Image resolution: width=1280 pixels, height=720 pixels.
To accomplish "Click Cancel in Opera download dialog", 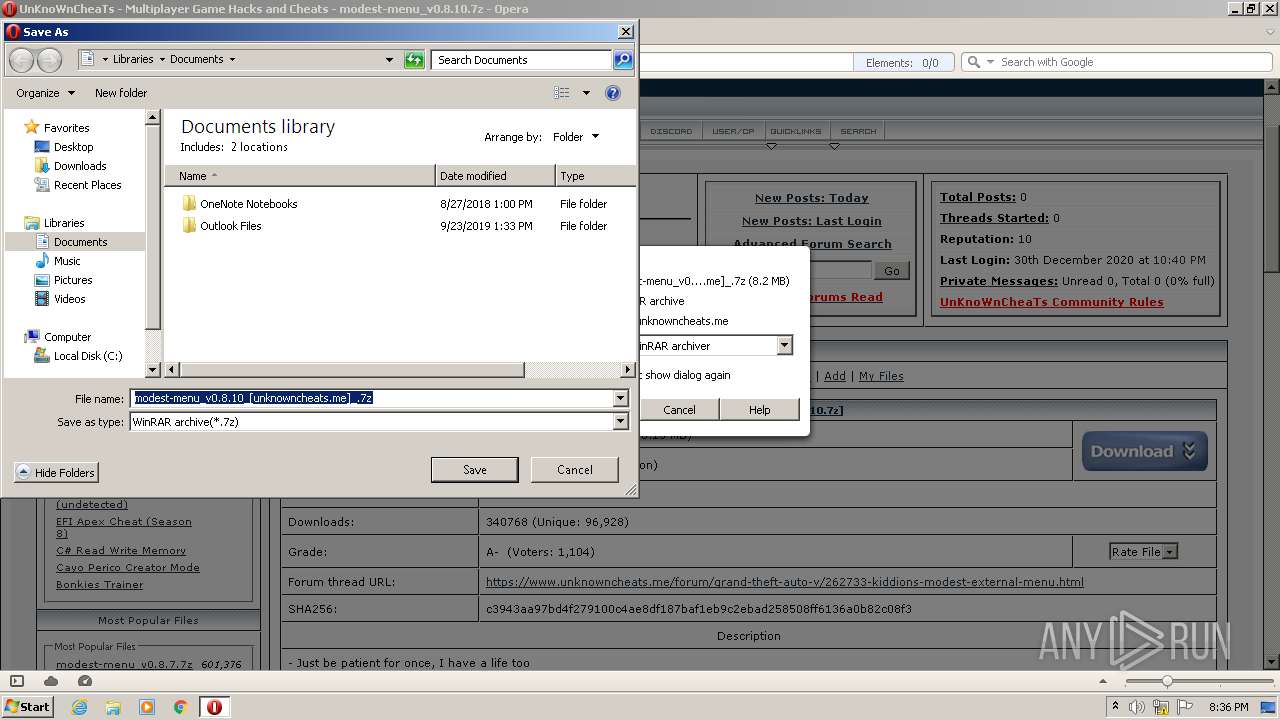I will (x=679, y=410).
